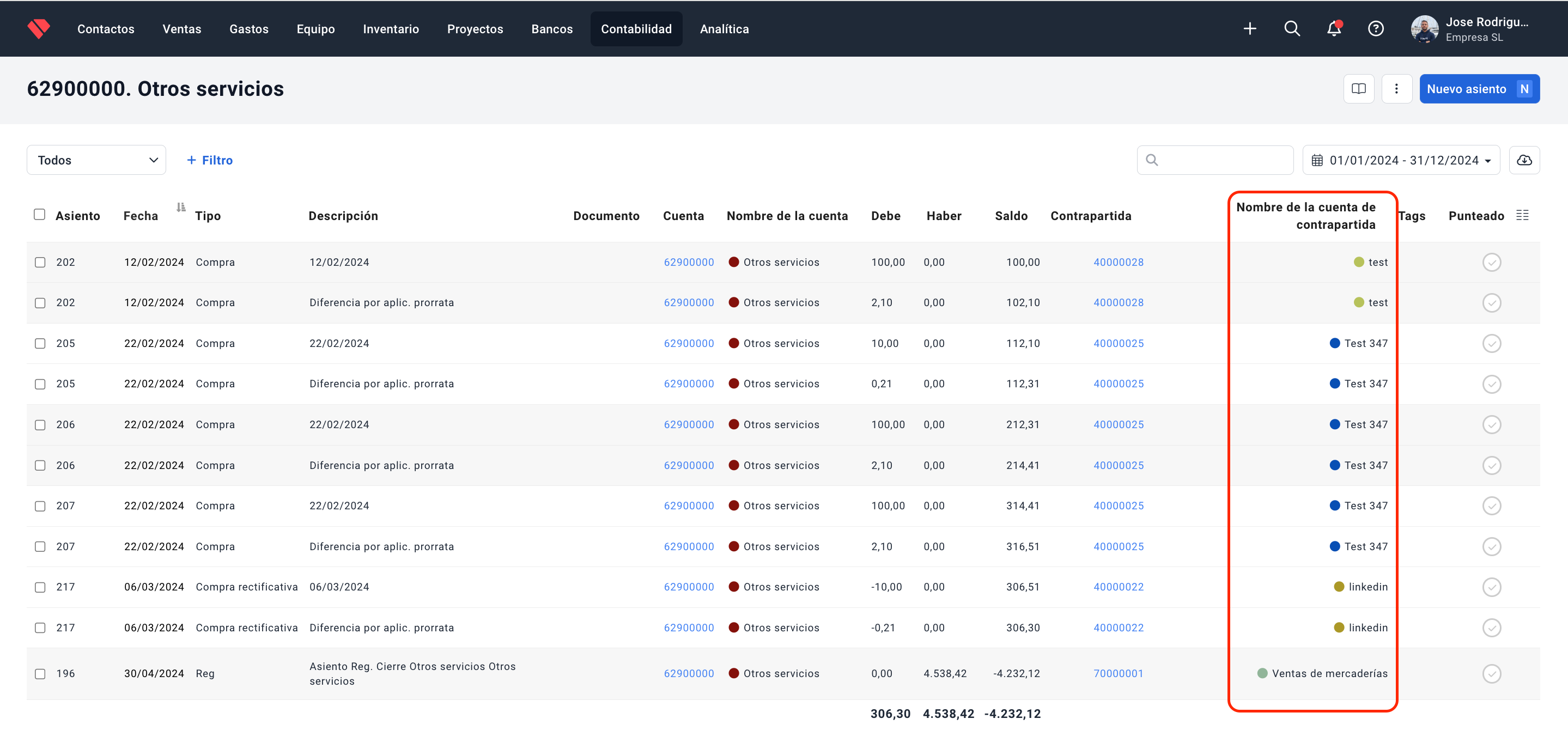Open the plus quick-create icon in top bar
The height and width of the screenshot is (743, 1568).
click(1250, 29)
